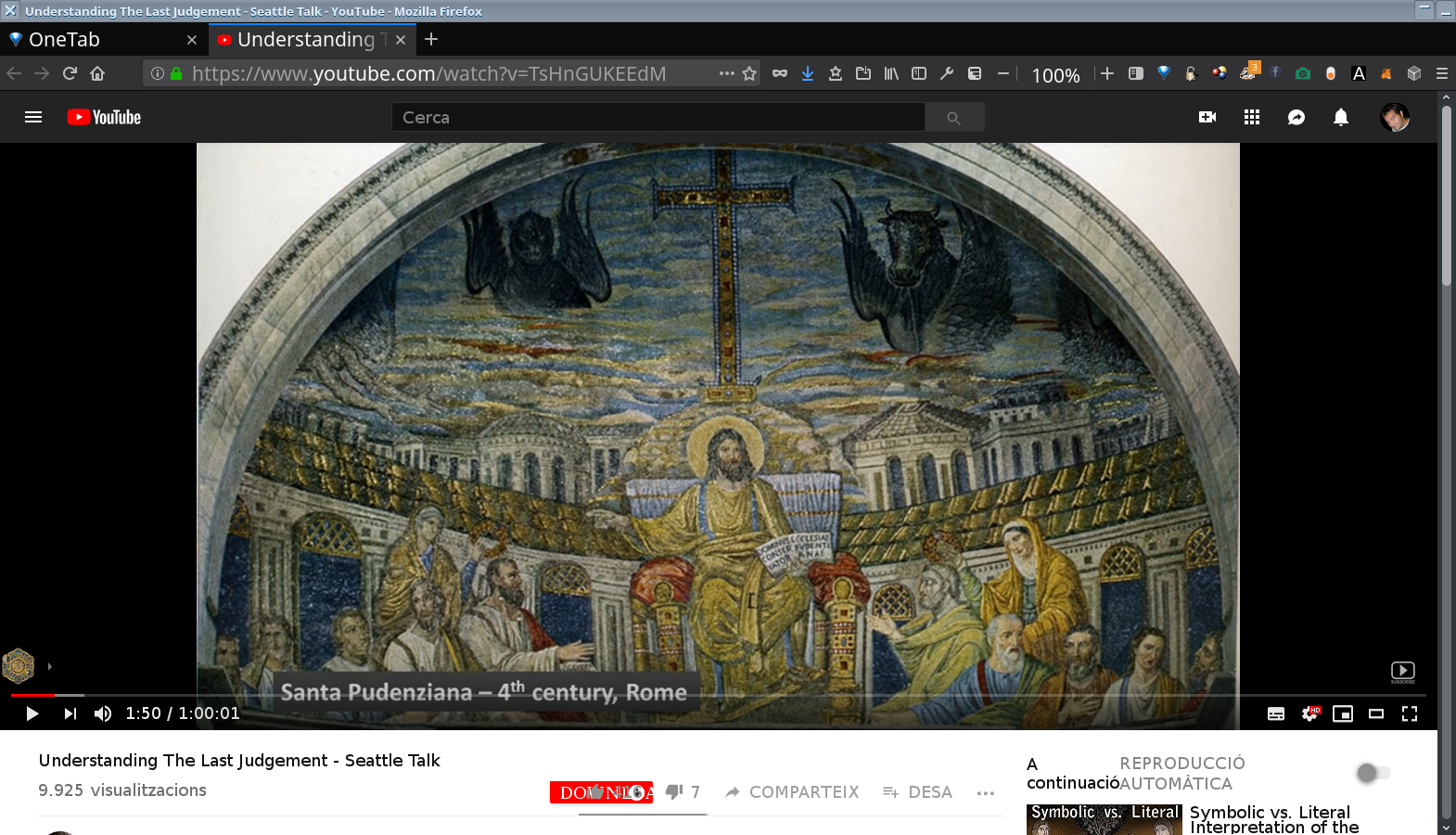Close the OneTab tab
This screenshot has width=1456, height=835.
coord(192,40)
